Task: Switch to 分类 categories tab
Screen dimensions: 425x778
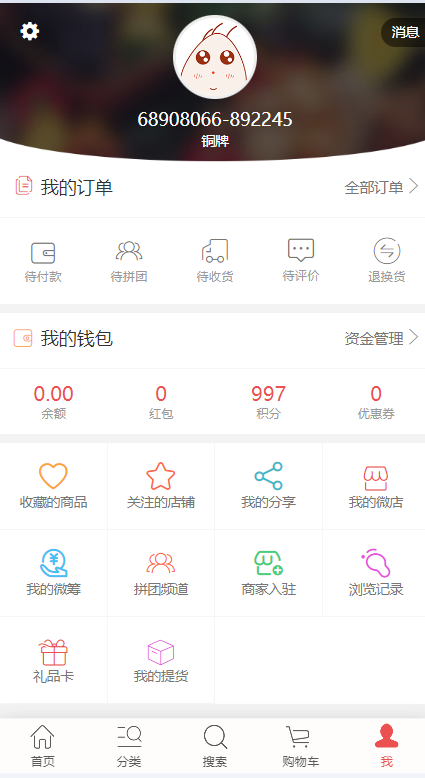Action: (129, 746)
